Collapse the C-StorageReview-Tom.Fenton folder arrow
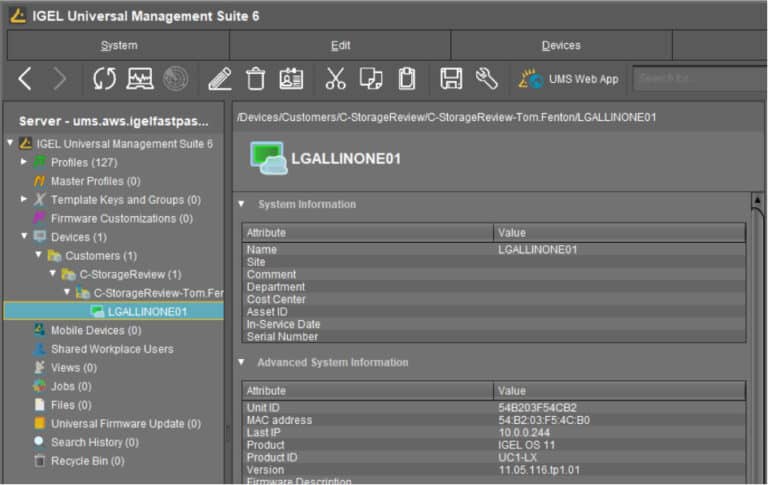This screenshot has height=485, width=768. click(67, 292)
